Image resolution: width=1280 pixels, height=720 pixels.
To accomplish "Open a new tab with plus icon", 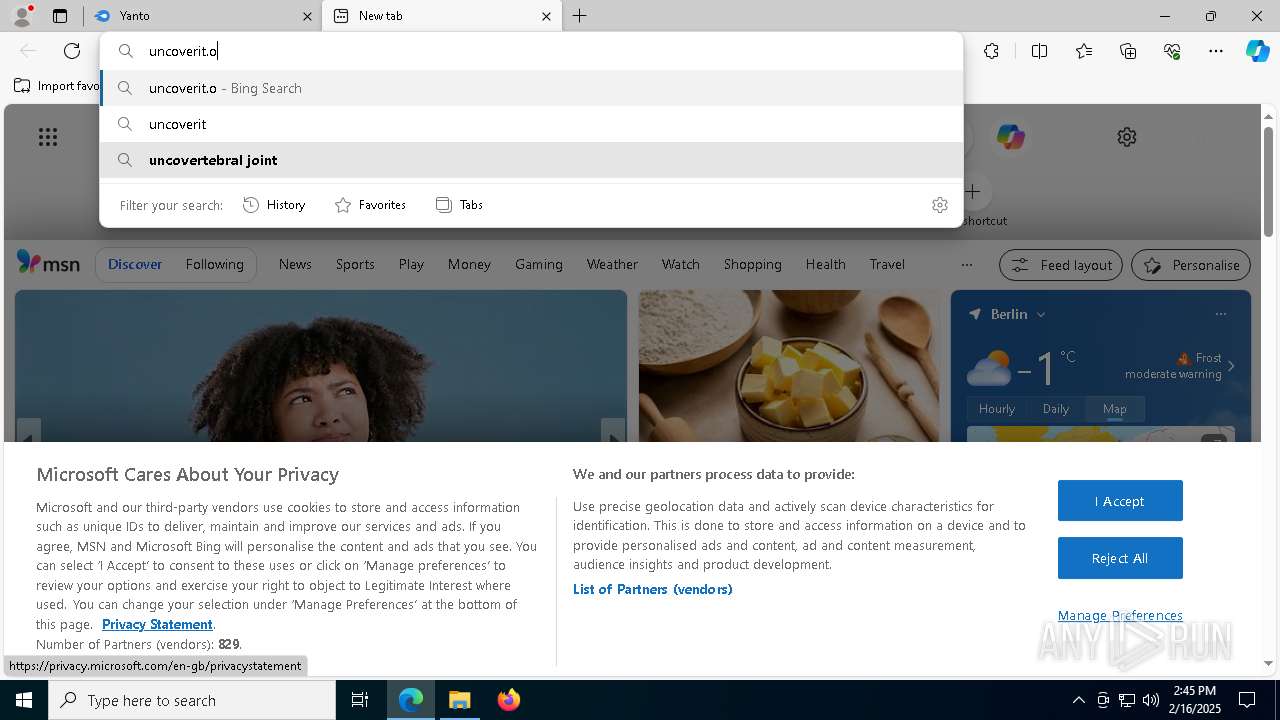I will (580, 16).
